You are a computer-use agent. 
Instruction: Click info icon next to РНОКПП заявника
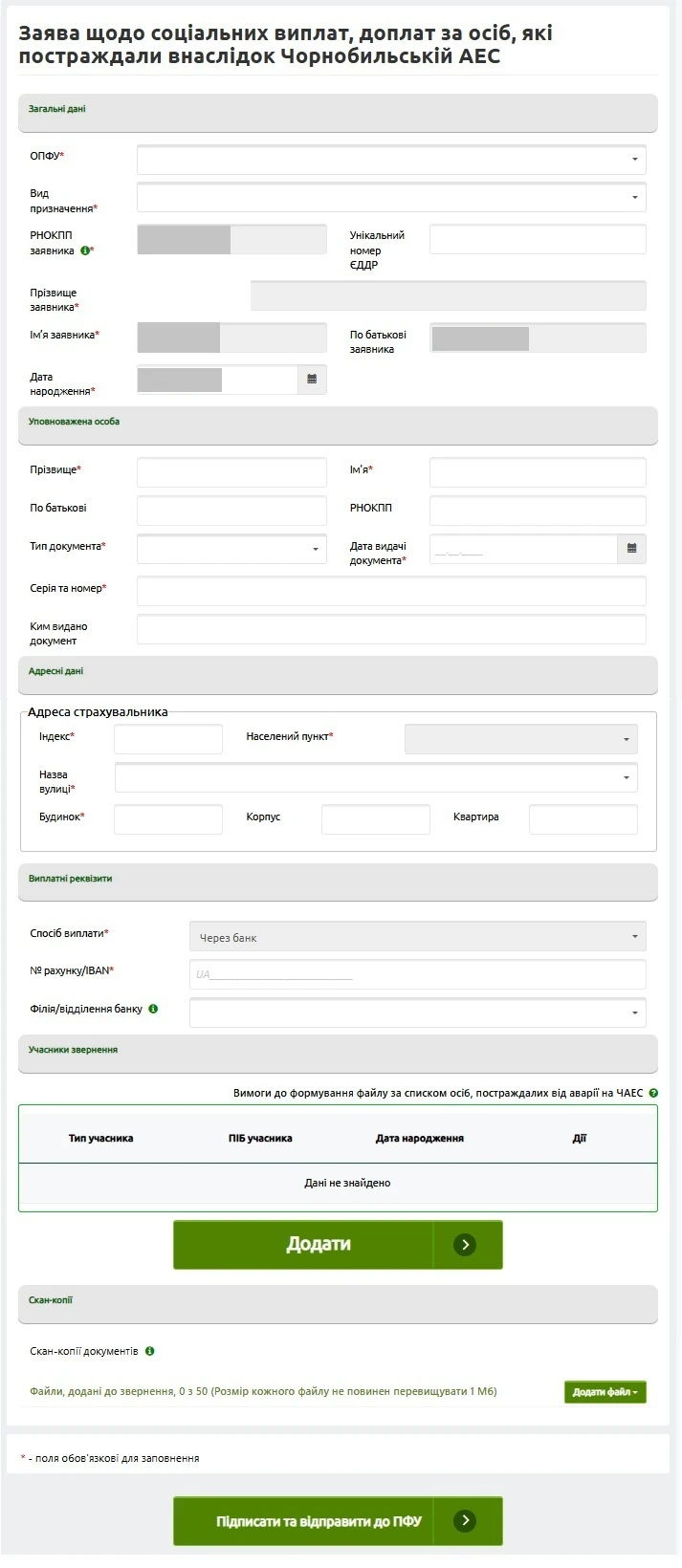[85, 250]
